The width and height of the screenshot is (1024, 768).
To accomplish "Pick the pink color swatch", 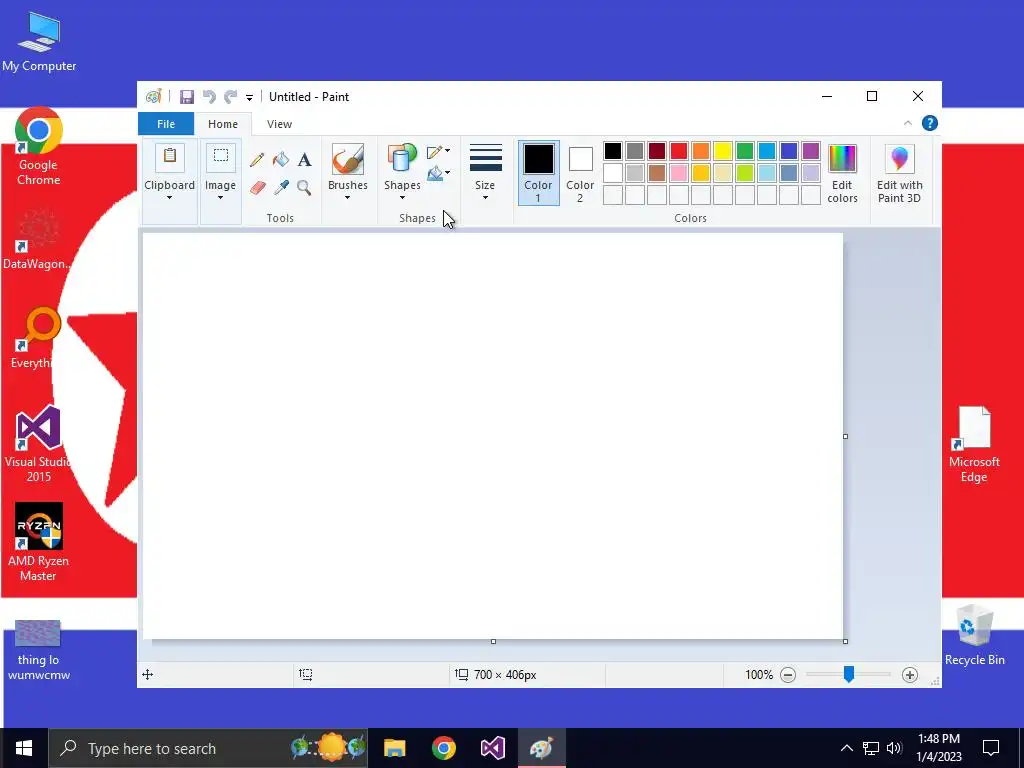I will 679,173.
